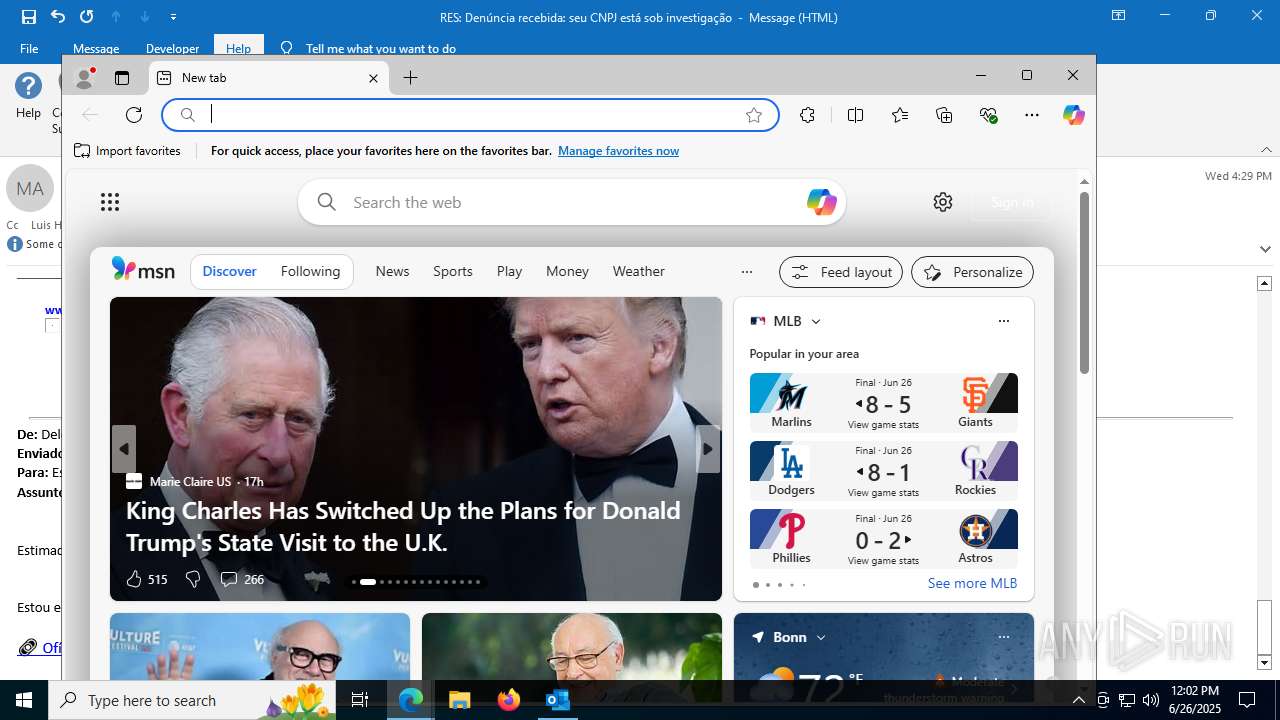Expand the MLB league dropdown
1280x720 pixels.
[816, 321]
